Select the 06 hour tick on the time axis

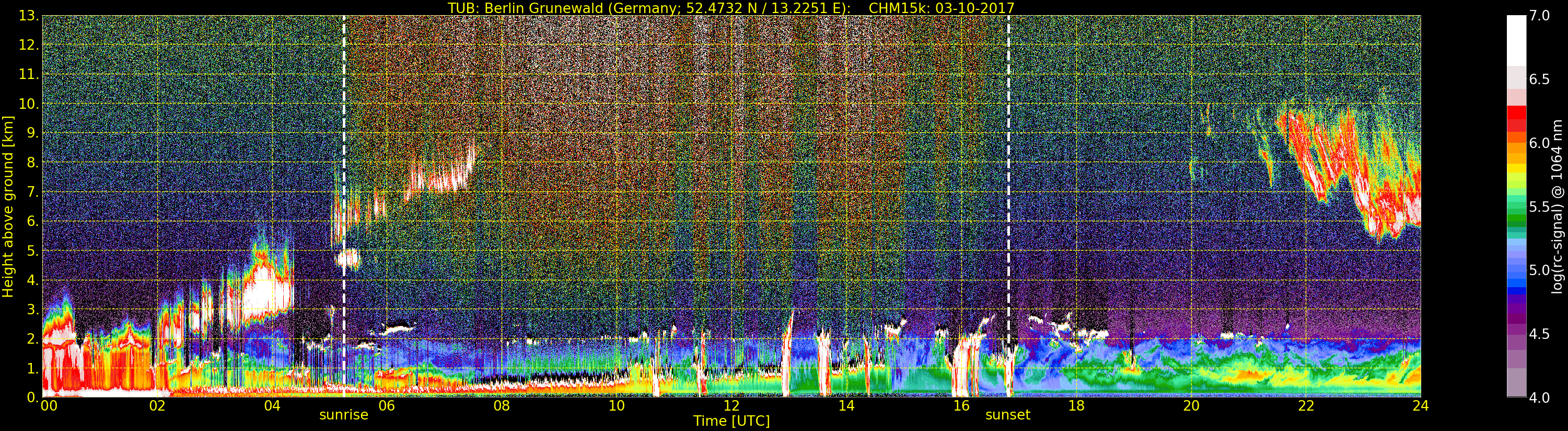click(x=387, y=406)
